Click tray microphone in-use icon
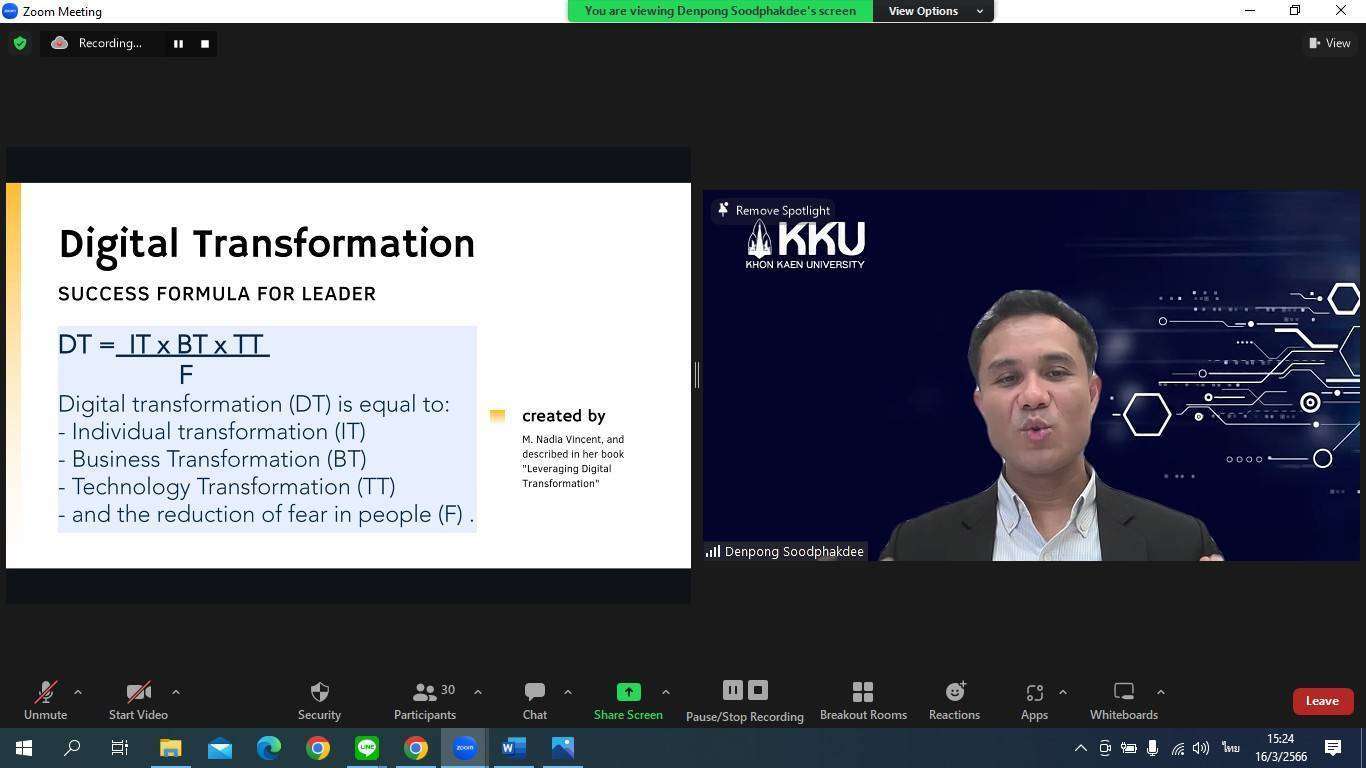 [1153, 748]
